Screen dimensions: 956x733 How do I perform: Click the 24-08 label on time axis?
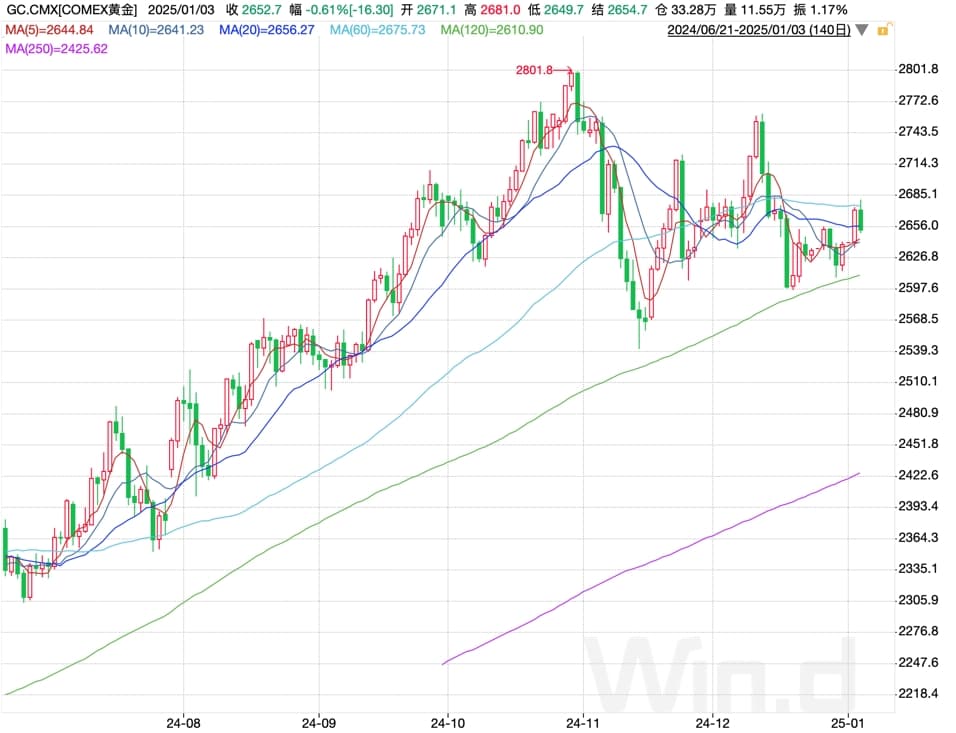(183, 721)
